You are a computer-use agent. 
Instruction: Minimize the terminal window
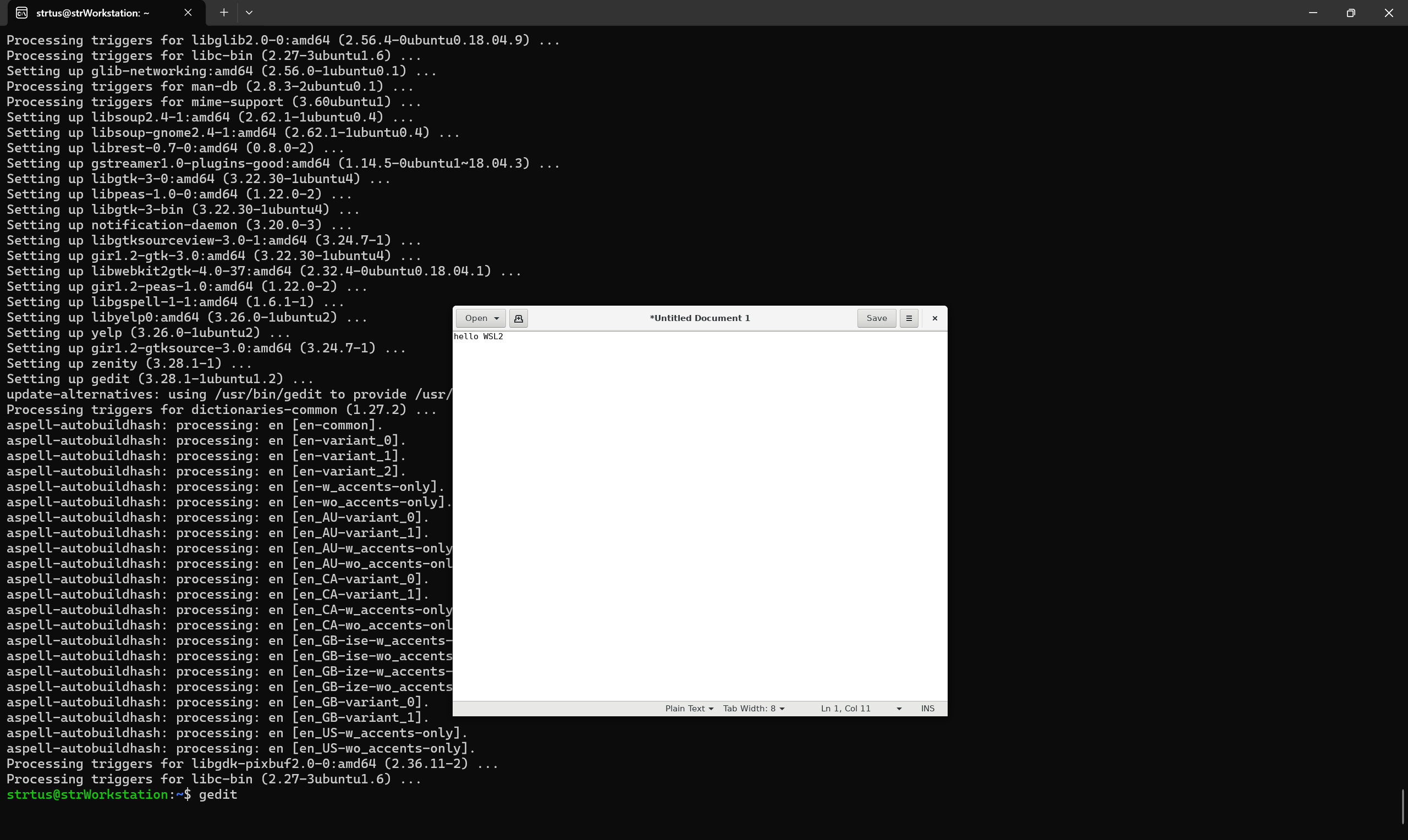[1313, 13]
